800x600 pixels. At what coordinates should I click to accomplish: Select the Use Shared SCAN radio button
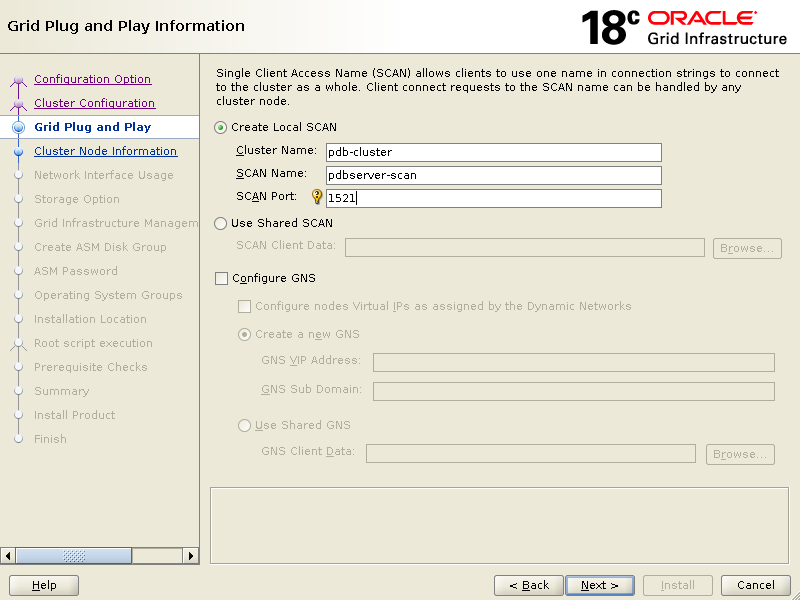(x=220, y=223)
